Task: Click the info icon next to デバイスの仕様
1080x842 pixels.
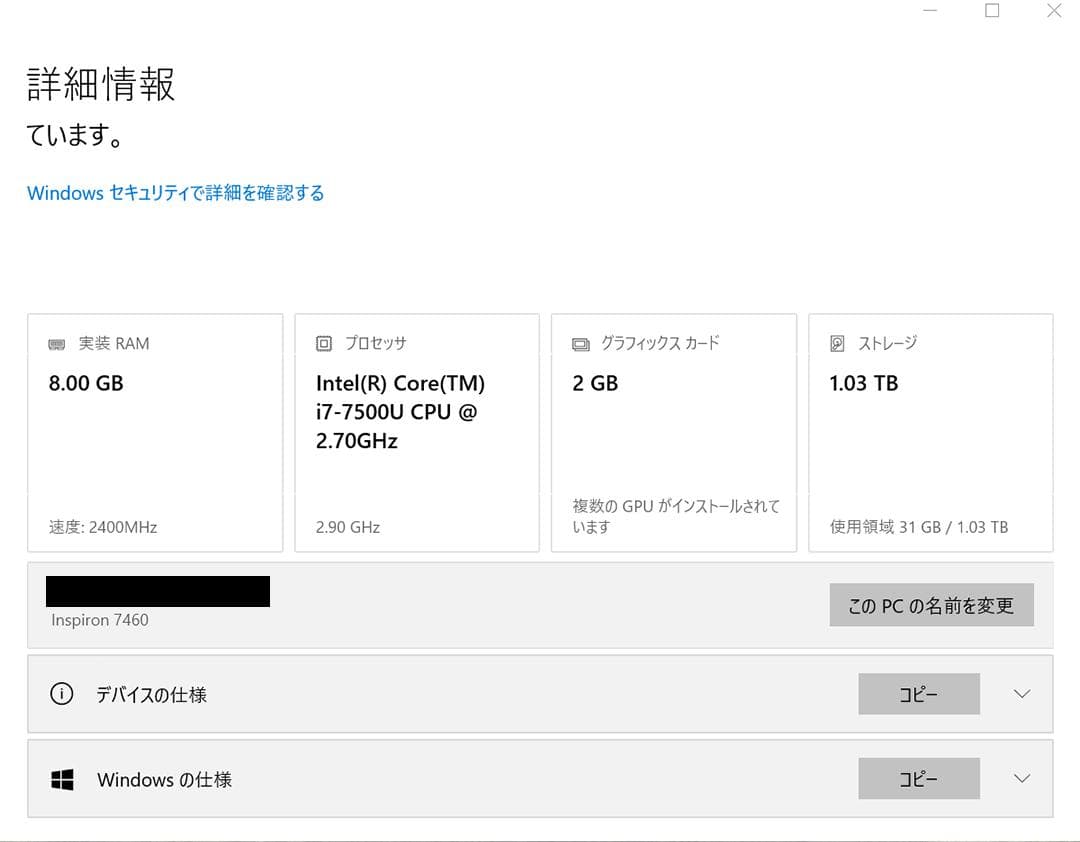Action: pos(63,694)
